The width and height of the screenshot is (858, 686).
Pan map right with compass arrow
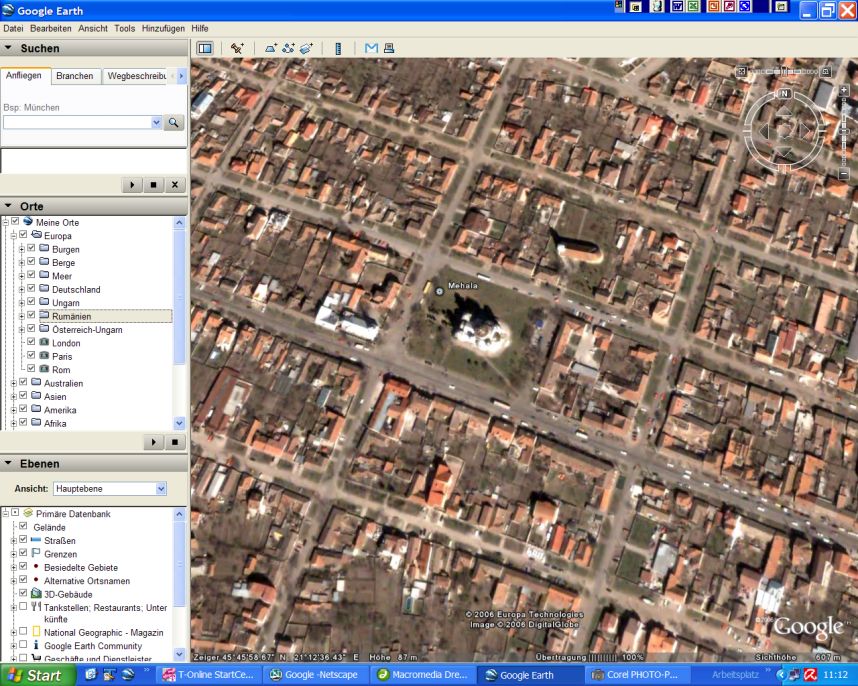click(805, 131)
